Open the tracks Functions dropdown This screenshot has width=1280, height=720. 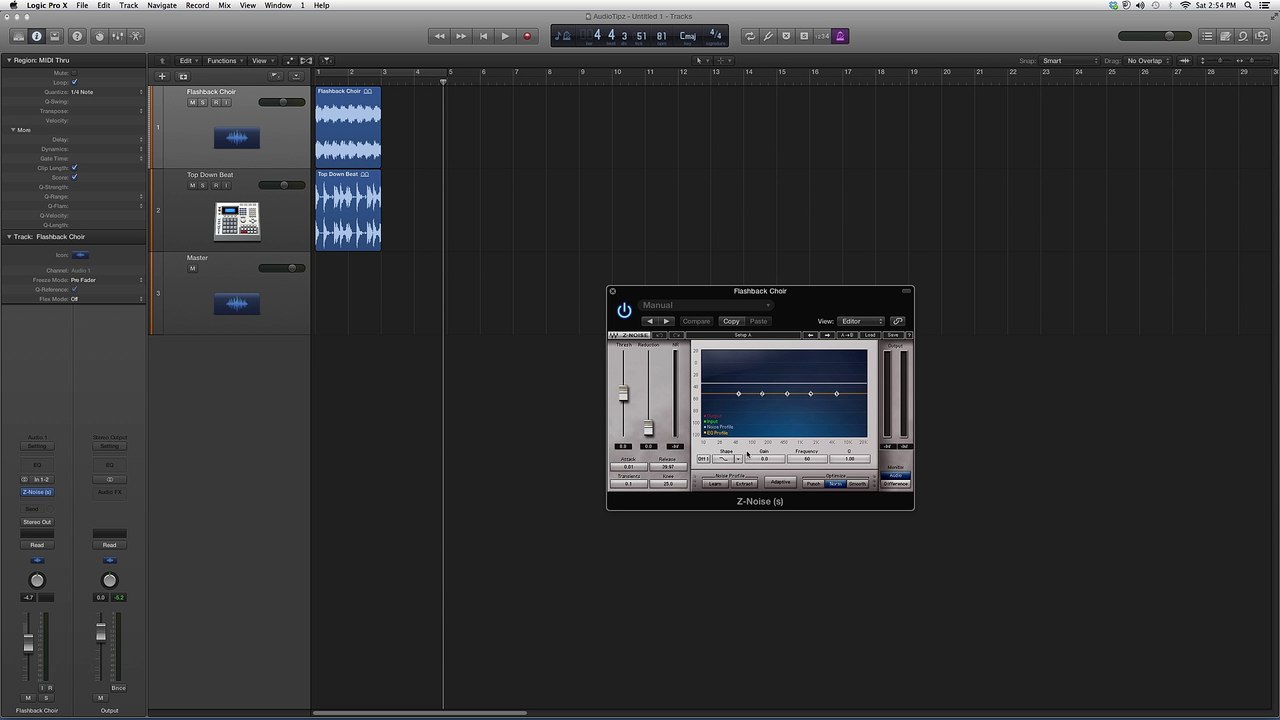pos(225,61)
